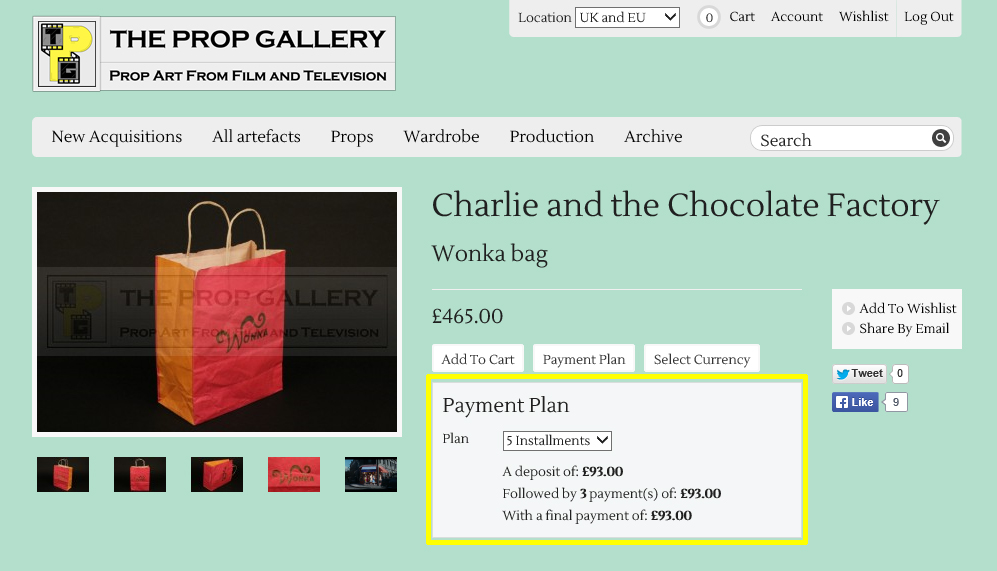The height and width of the screenshot is (571, 997).
Task: Select the film still thumbnail
Action: point(371,474)
